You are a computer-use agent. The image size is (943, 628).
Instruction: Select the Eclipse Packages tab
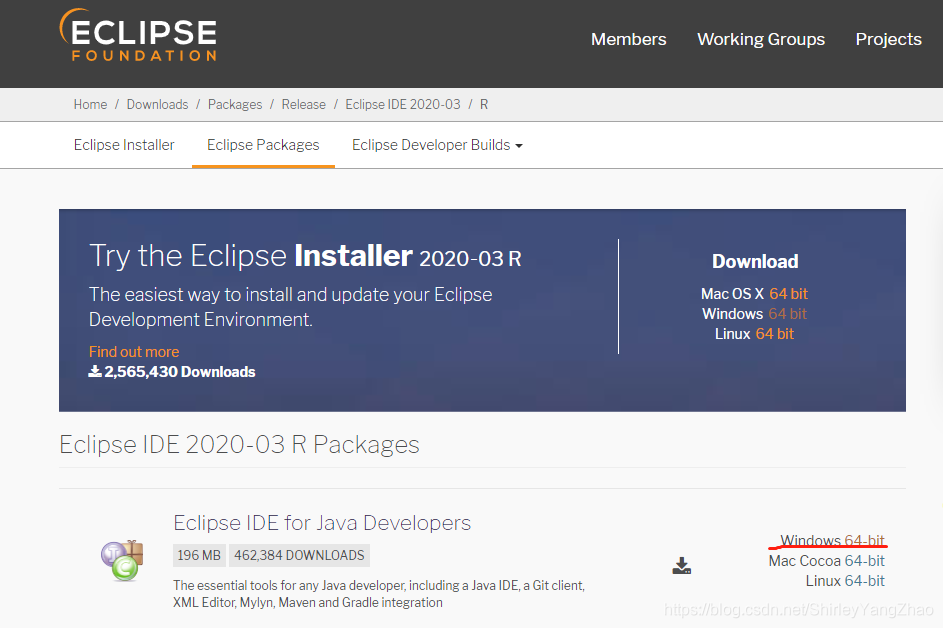point(263,145)
